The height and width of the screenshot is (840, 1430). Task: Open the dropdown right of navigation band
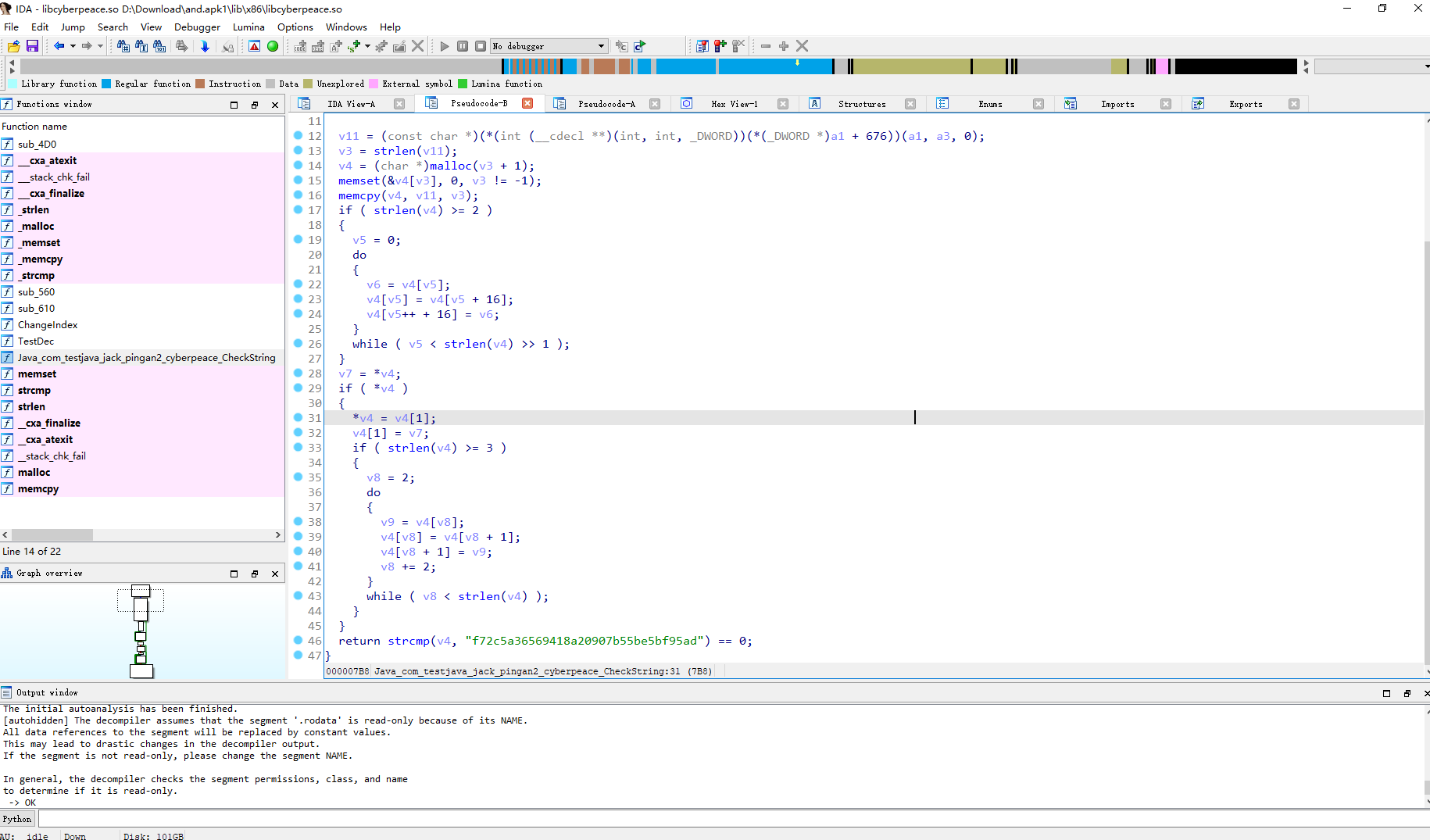(1372, 67)
